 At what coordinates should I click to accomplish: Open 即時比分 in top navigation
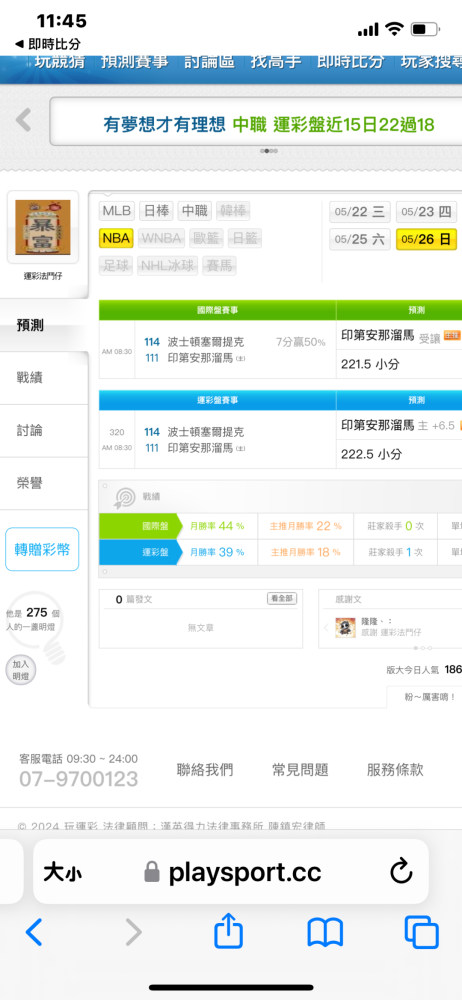(x=351, y=62)
